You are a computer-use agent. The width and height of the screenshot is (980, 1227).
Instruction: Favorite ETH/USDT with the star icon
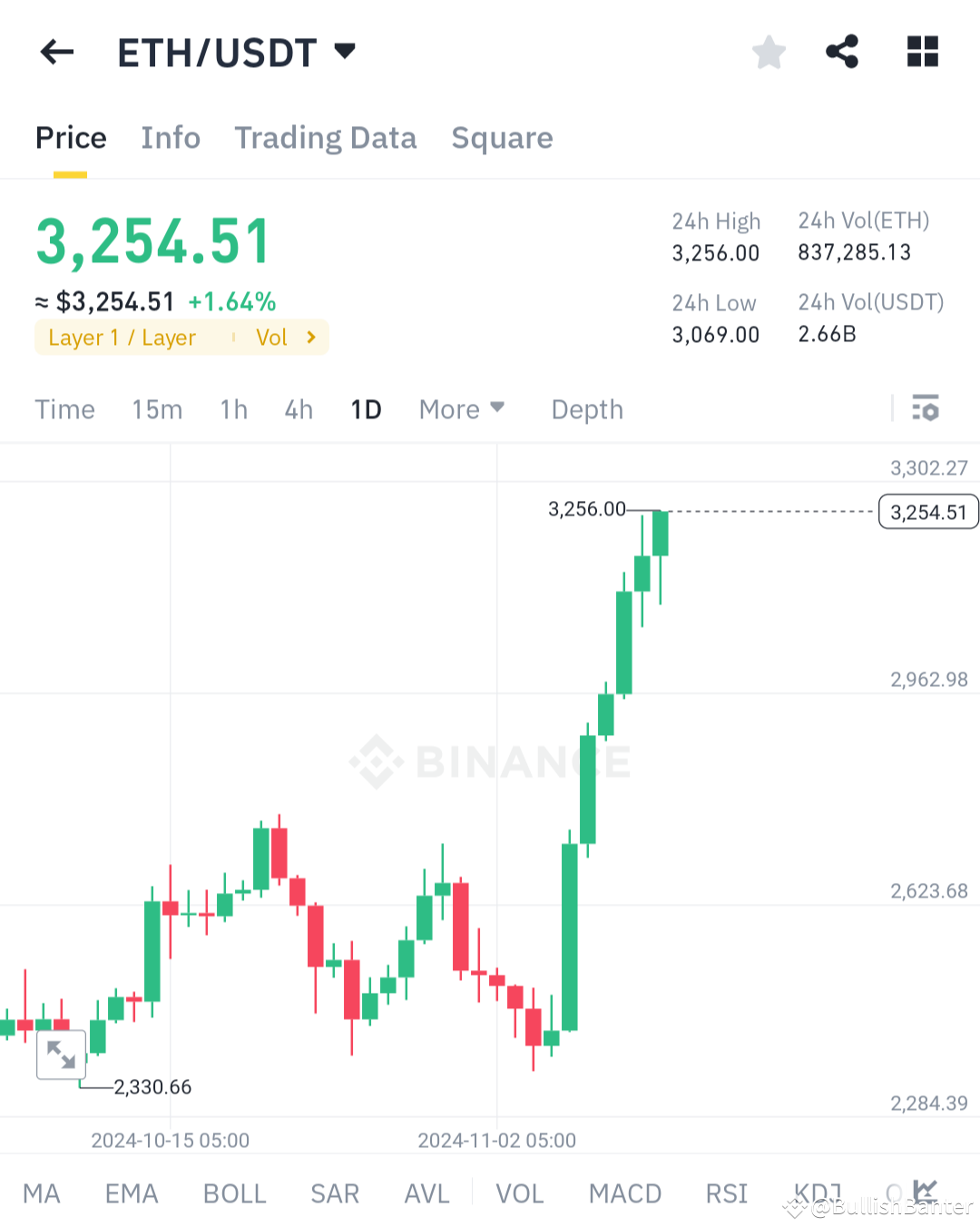(769, 52)
